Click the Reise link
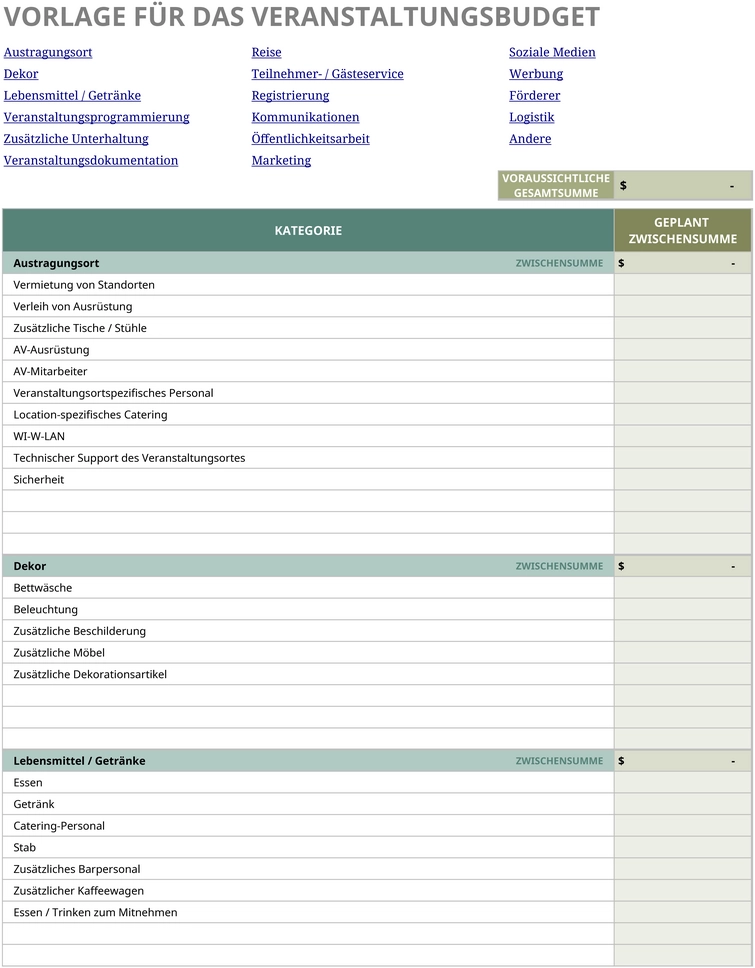The height and width of the screenshot is (968, 755). point(267,52)
